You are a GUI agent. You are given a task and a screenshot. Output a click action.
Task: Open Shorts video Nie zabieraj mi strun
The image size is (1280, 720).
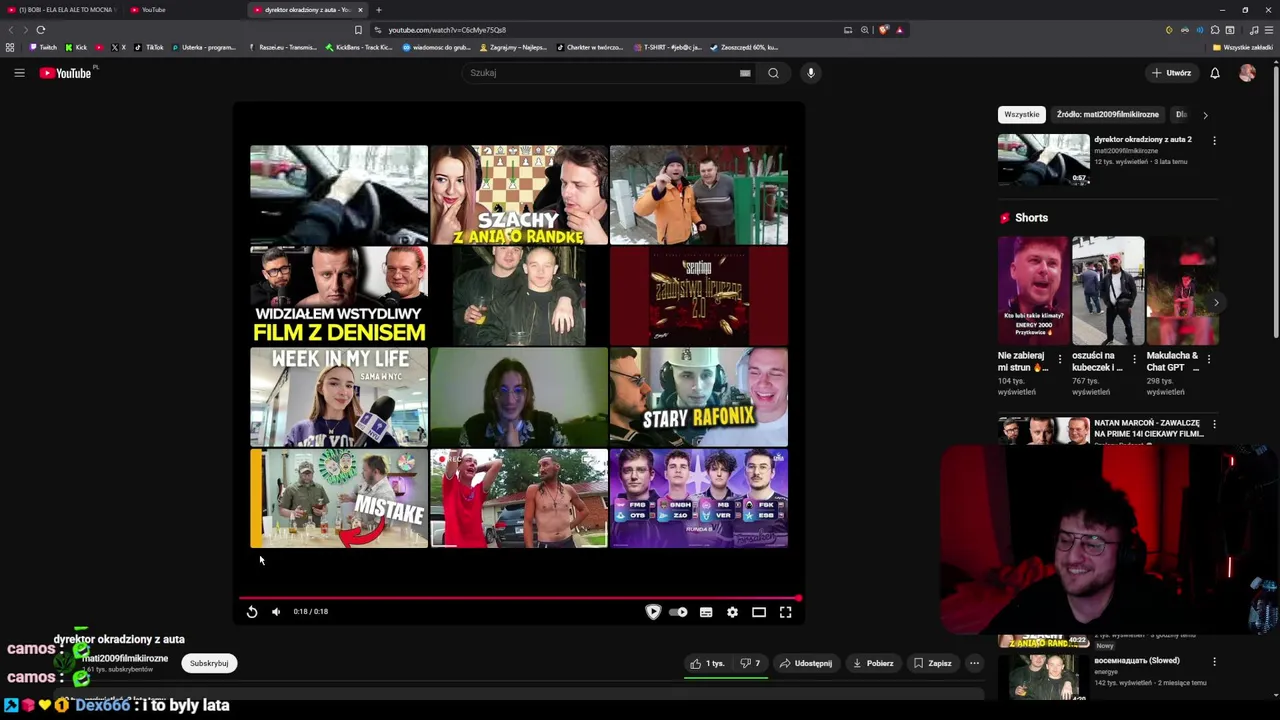click(1033, 291)
